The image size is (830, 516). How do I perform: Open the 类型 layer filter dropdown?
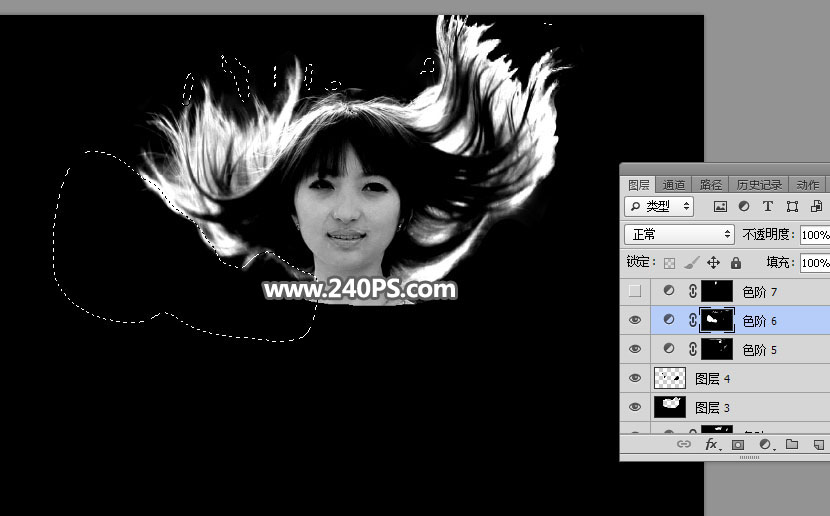660,207
